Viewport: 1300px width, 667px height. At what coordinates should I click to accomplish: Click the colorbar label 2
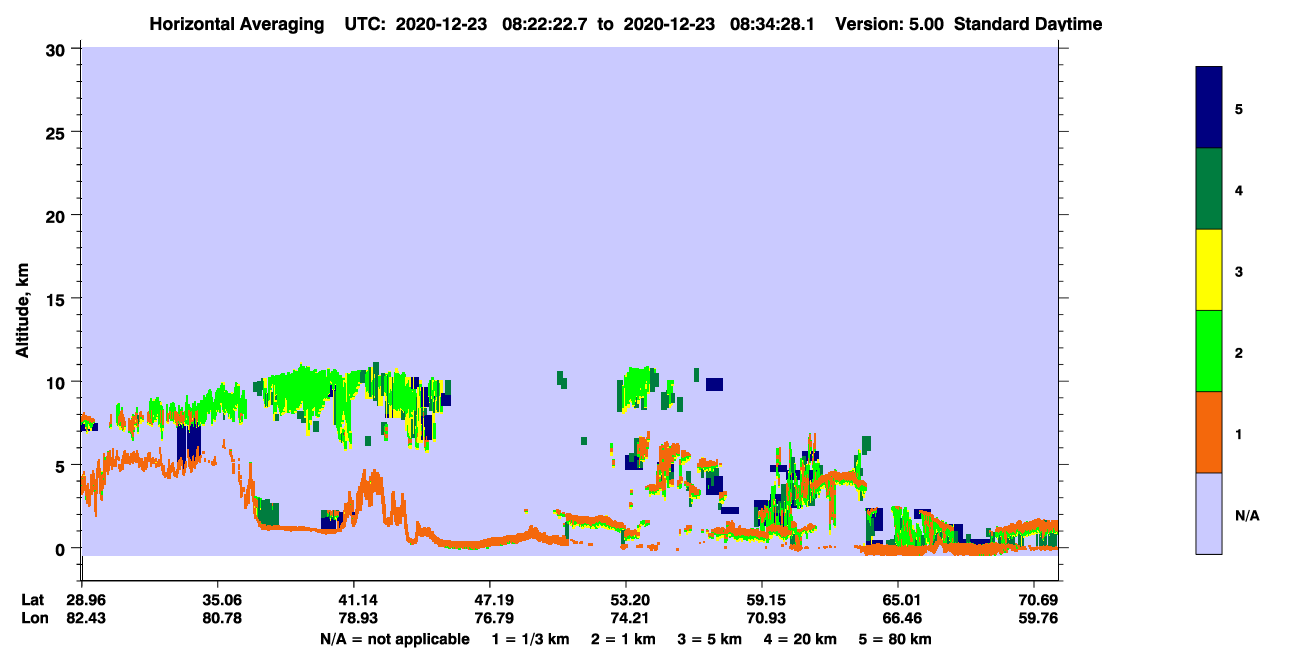pyautogui.click(x=1239, y=352)
